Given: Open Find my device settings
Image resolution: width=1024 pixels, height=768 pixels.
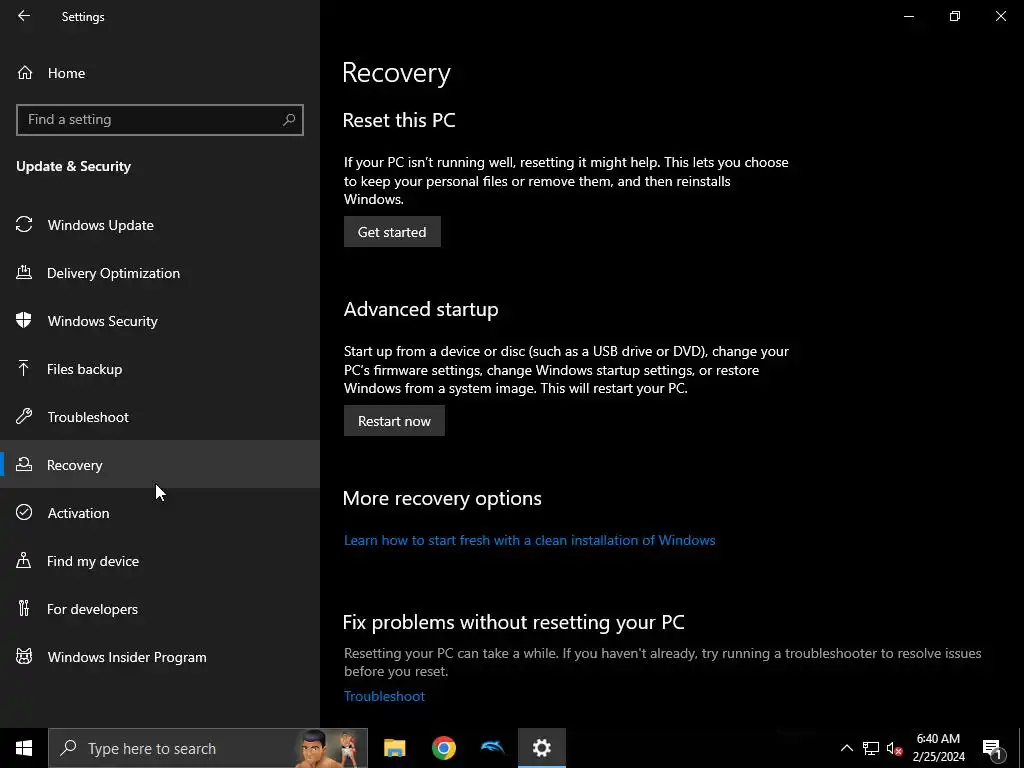Looking at the screenshot, I should [x=160, y=561].
